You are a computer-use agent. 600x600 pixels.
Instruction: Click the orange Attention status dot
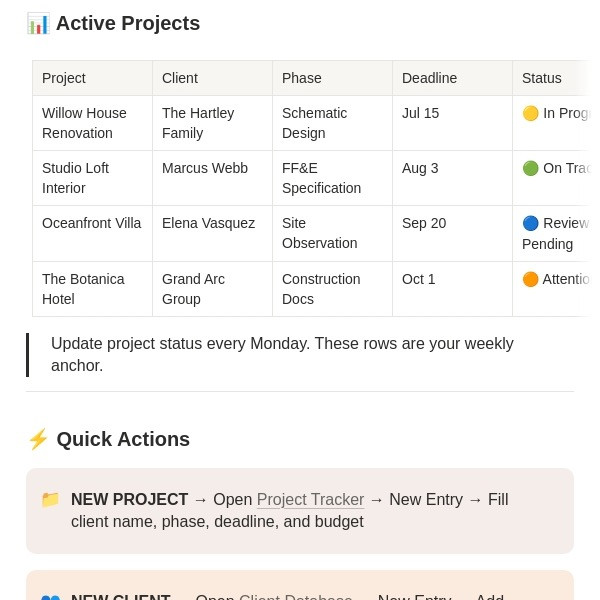pyautogui.click(x=530, y=279)
